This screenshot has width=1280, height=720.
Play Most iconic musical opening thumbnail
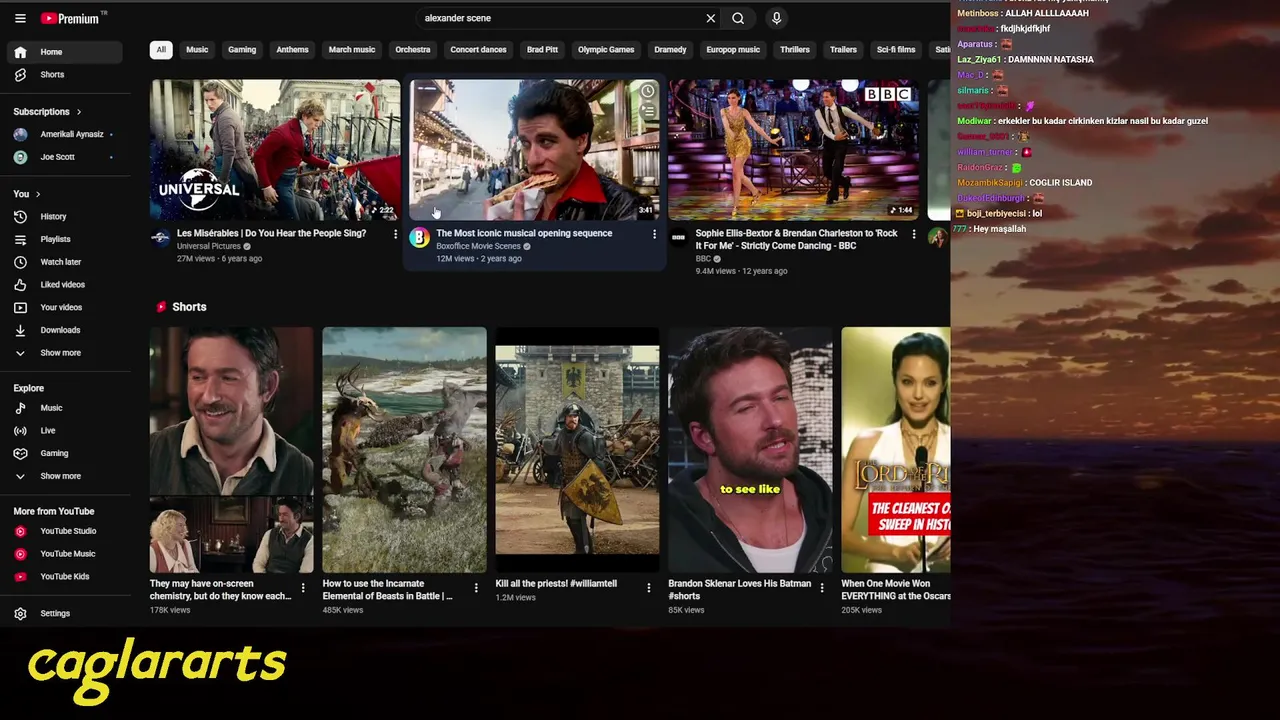[x=534, y=150]
